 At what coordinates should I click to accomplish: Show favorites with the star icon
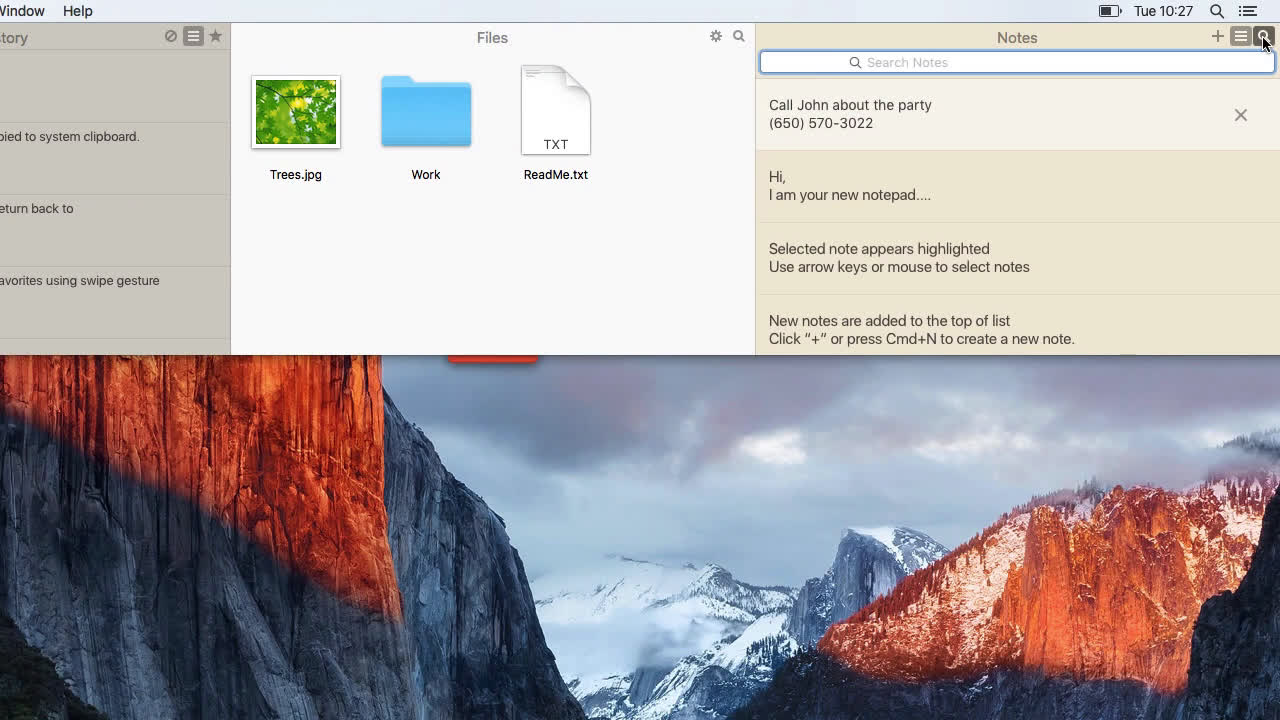coord(215,36)
